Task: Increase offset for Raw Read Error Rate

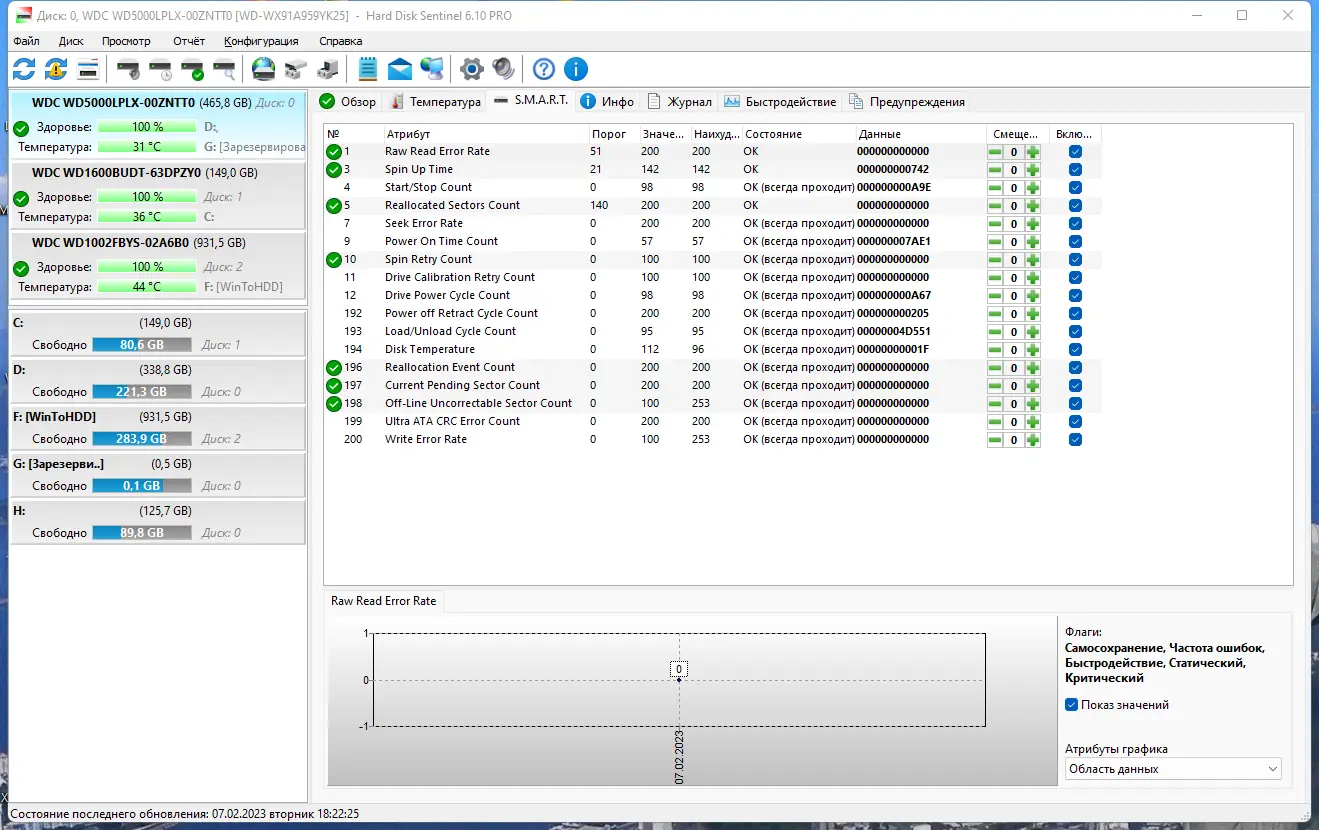Action: tap(1032, 152)
